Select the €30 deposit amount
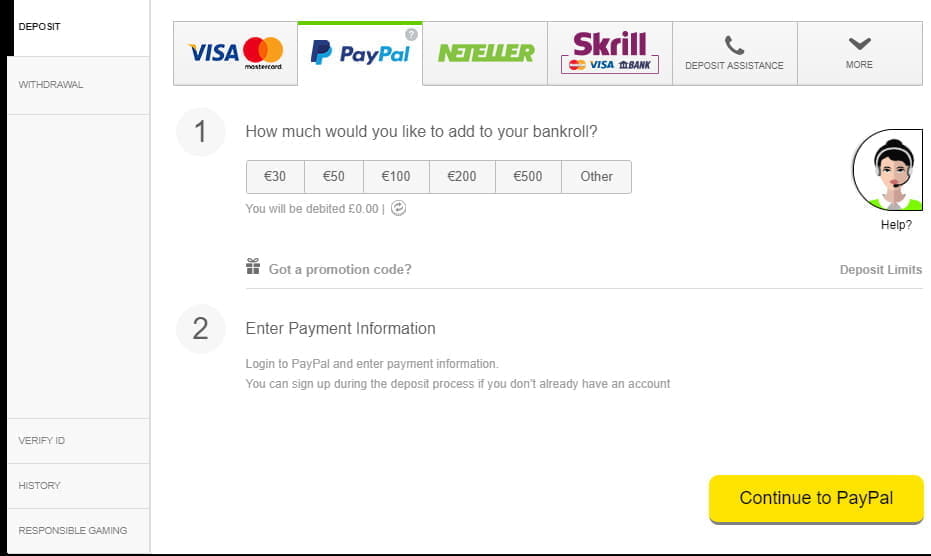The height and width of the screenshot is (556, 931). click(x=275, y=176)
